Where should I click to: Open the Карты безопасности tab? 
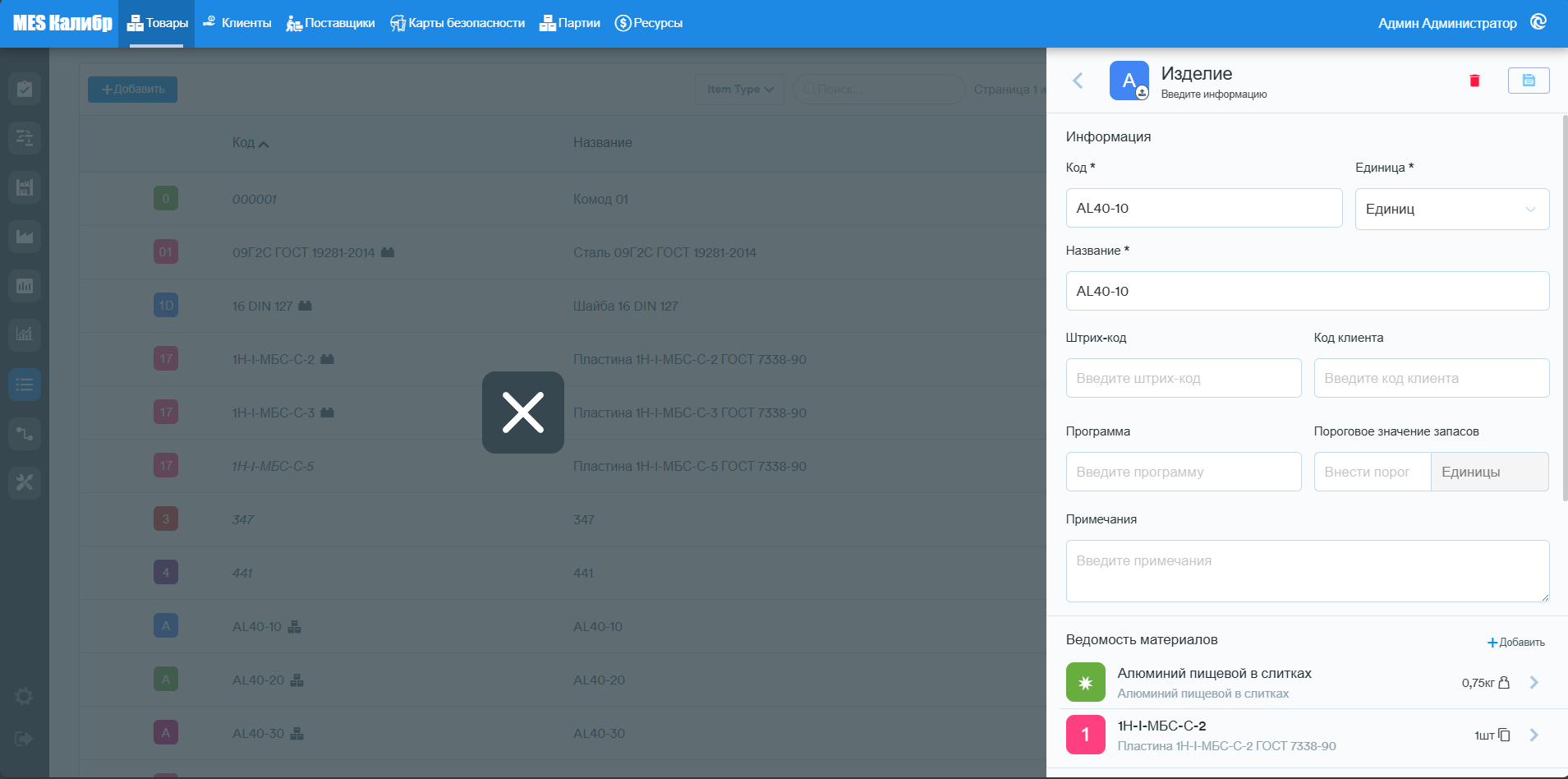(458, 23)
